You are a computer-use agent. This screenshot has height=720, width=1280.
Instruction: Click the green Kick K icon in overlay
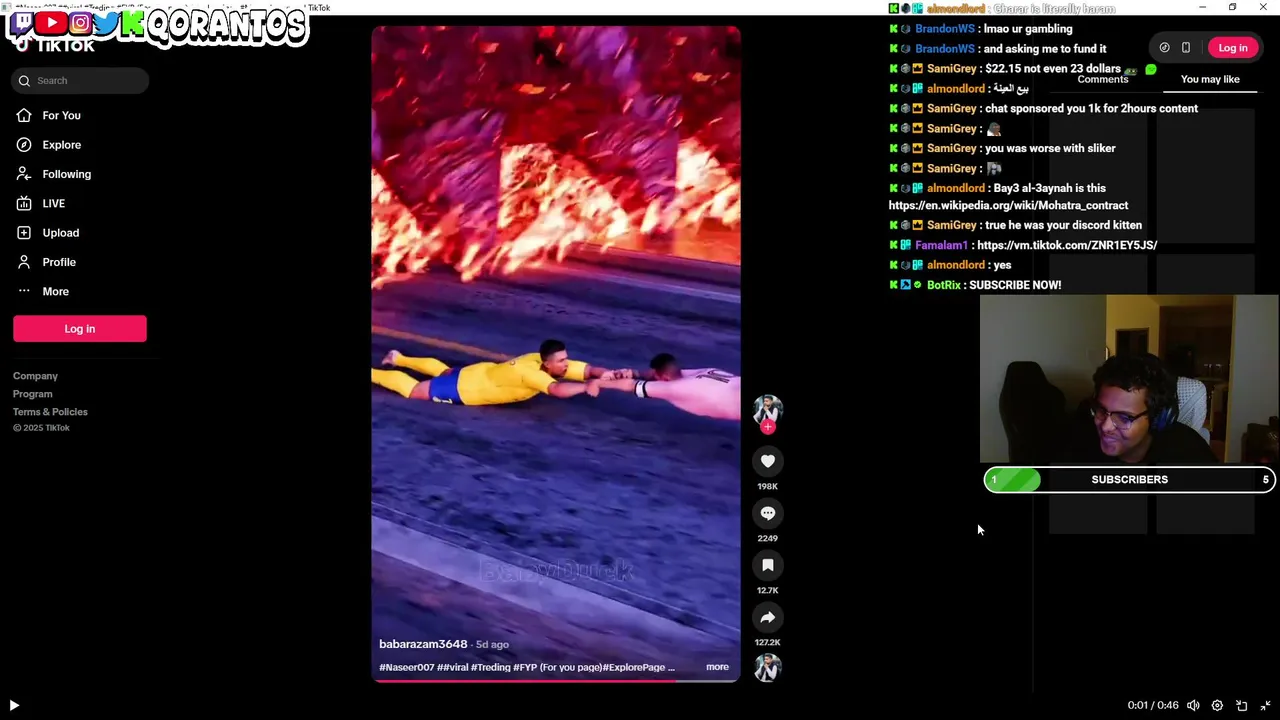[x=132, y=23]
